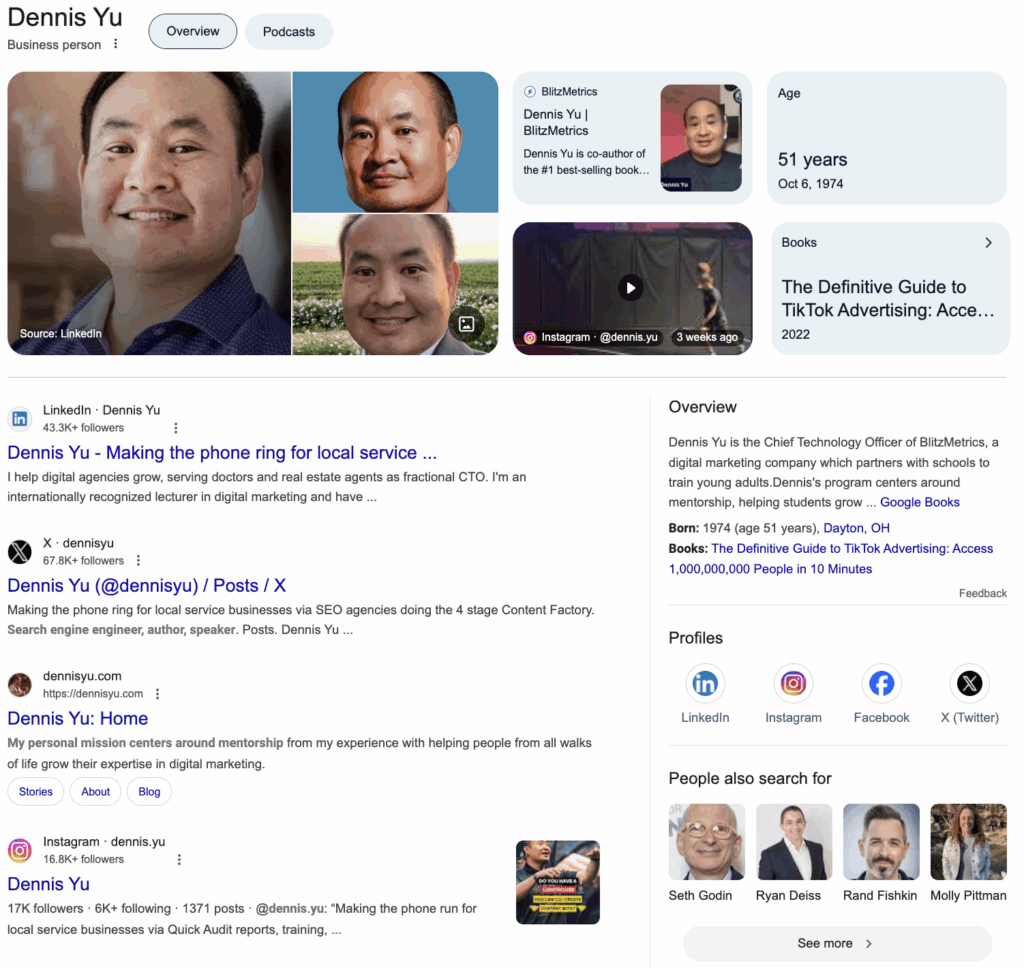
Task: Click the Feedback link in Overview panel
Action: click(x=982, y=593)
